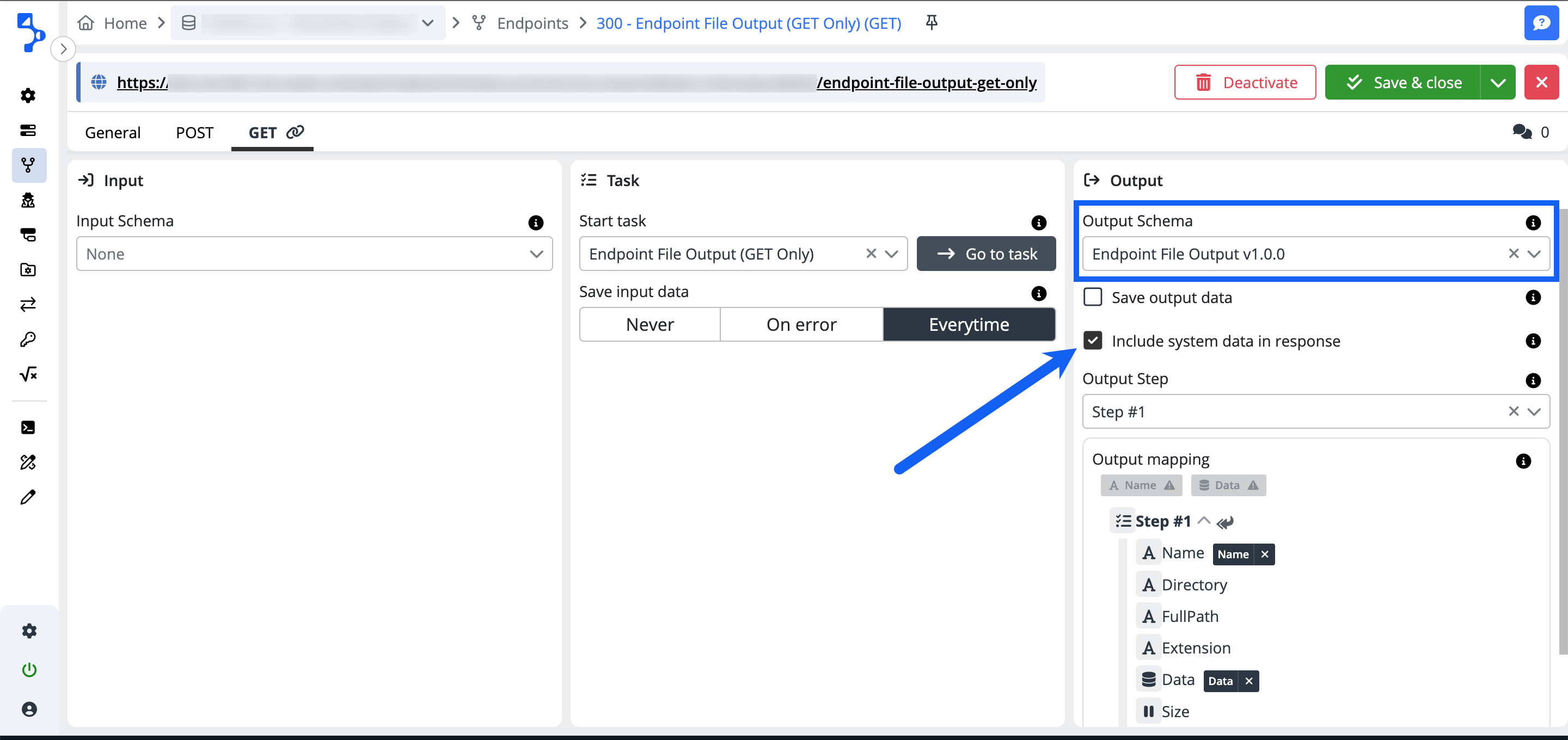Open the formula square-root icon in sidebar
Screen dimensions: 1568x740
click(x=28, y=374)
